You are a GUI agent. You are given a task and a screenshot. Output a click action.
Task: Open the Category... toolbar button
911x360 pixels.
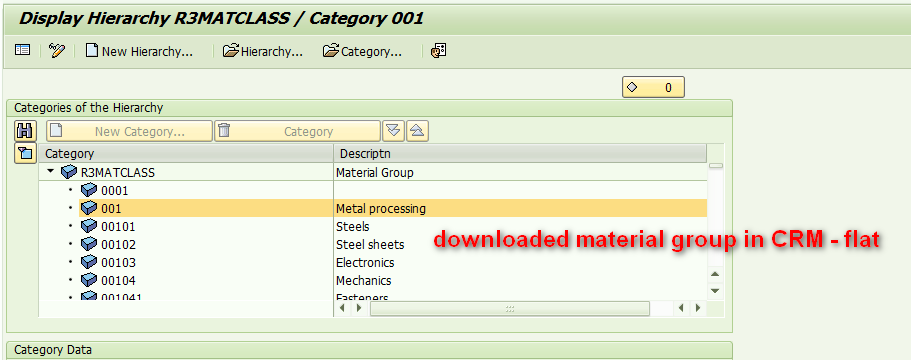click(363, 51)
